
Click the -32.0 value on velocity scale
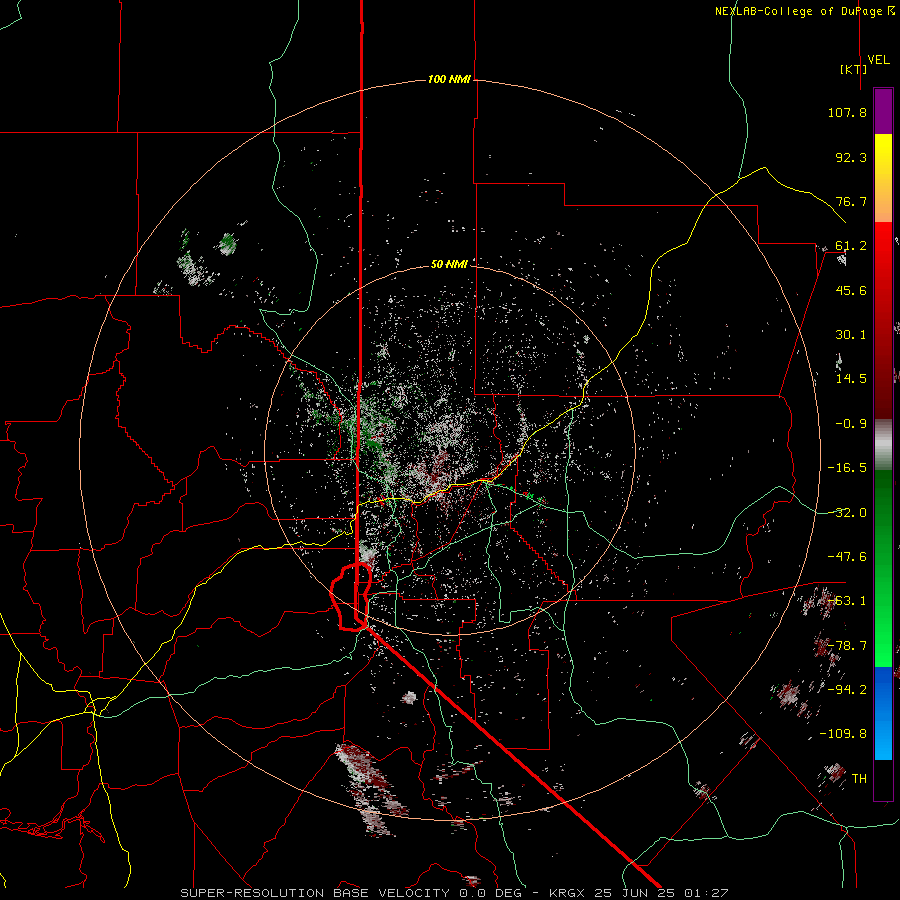click(x=847, y=513)
